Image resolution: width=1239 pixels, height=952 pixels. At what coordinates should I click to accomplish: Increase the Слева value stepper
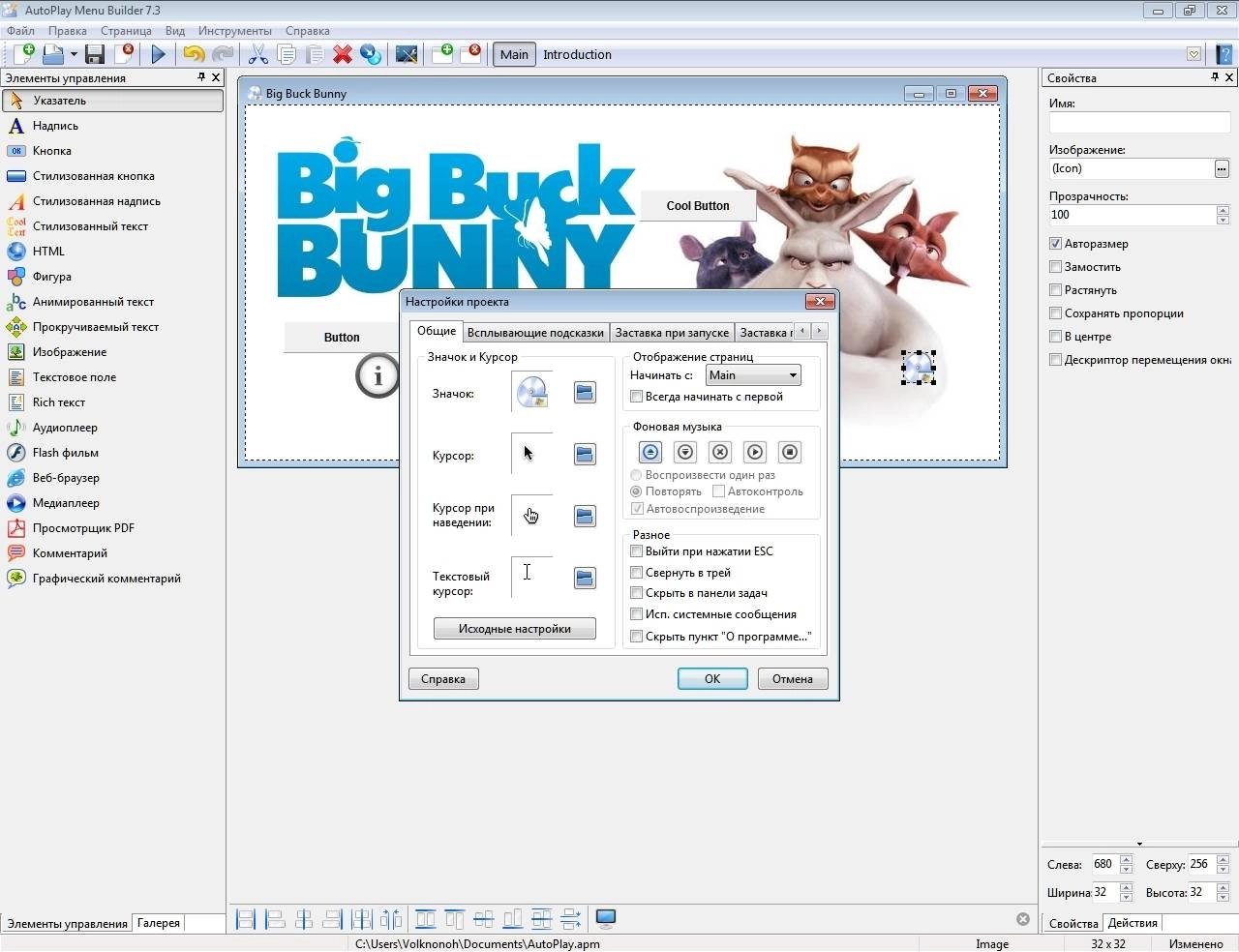1126,859
